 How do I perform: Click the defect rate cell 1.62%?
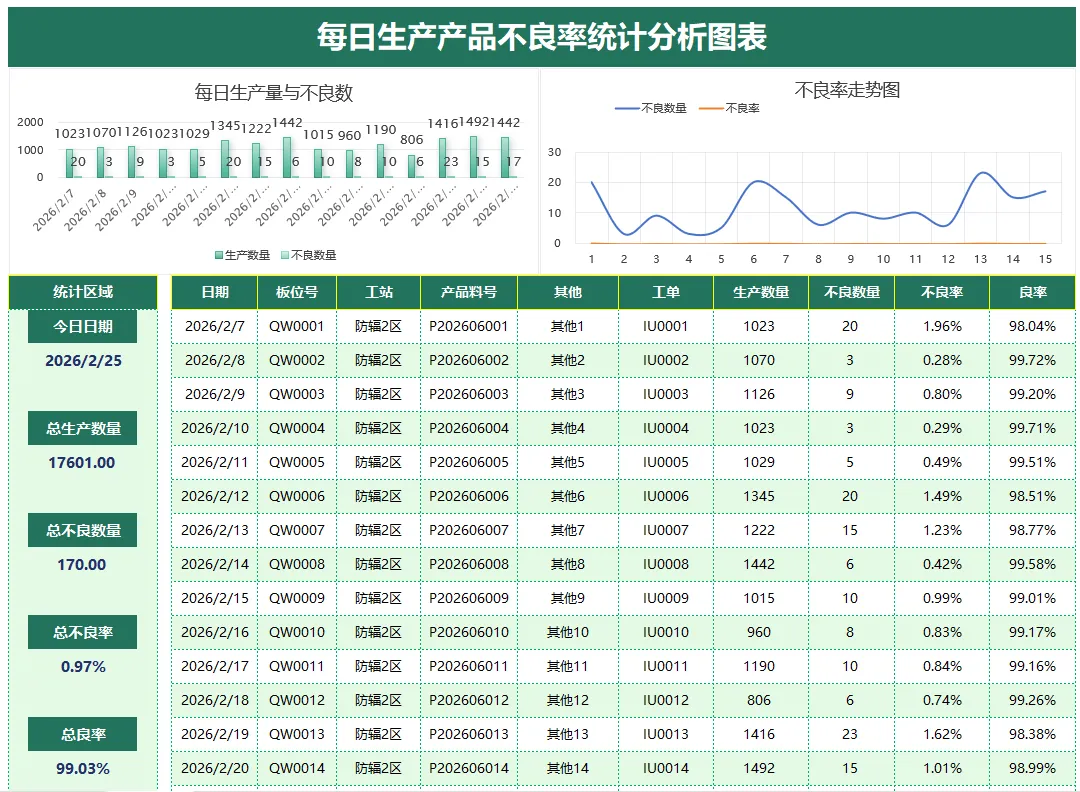coord(942,734)
